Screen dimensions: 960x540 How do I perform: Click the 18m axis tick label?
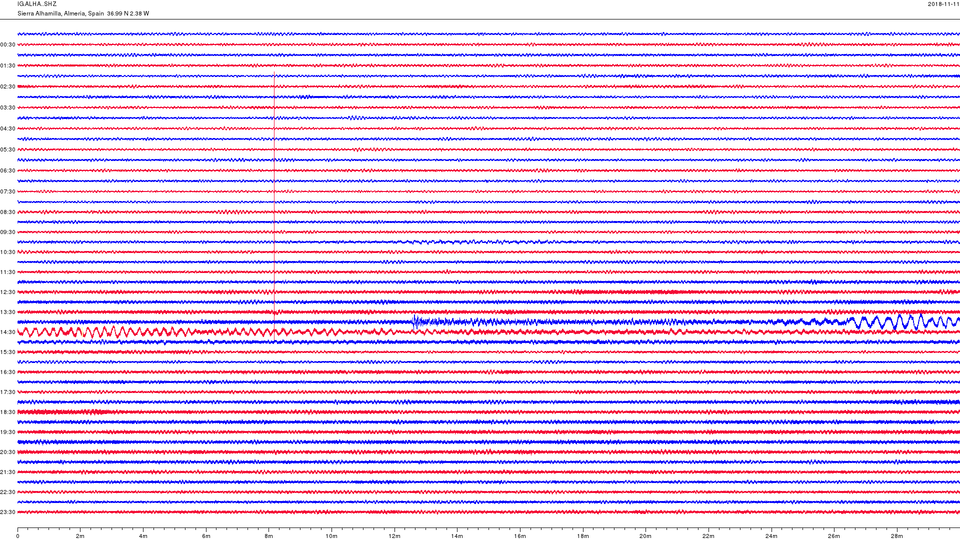pos(582,536)
